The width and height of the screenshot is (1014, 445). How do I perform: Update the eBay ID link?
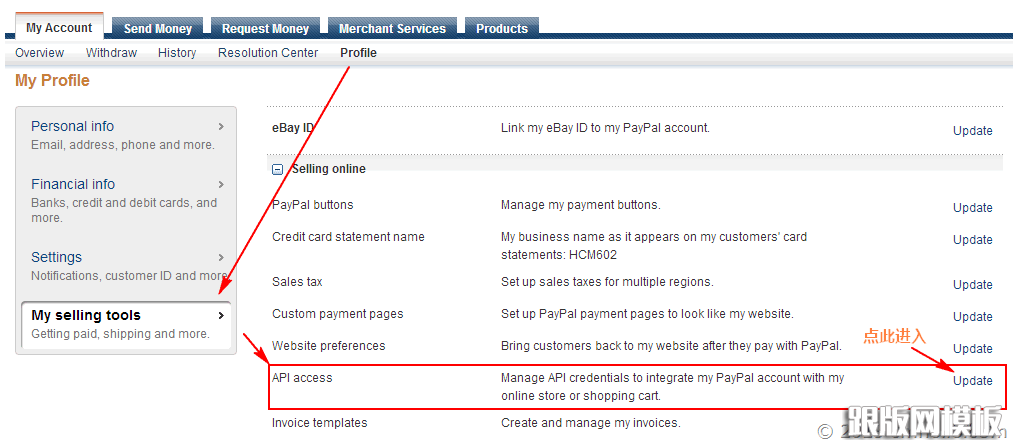point(973,131)
